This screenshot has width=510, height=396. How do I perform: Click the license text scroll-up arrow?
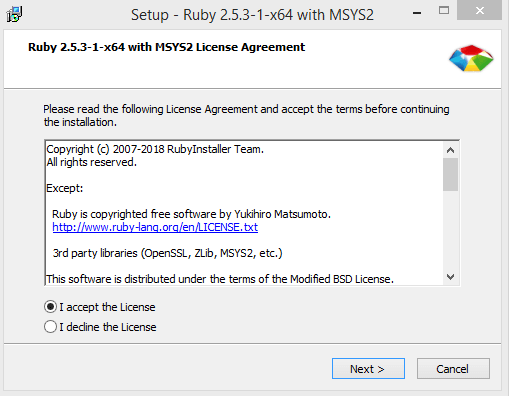click(451, 150)
